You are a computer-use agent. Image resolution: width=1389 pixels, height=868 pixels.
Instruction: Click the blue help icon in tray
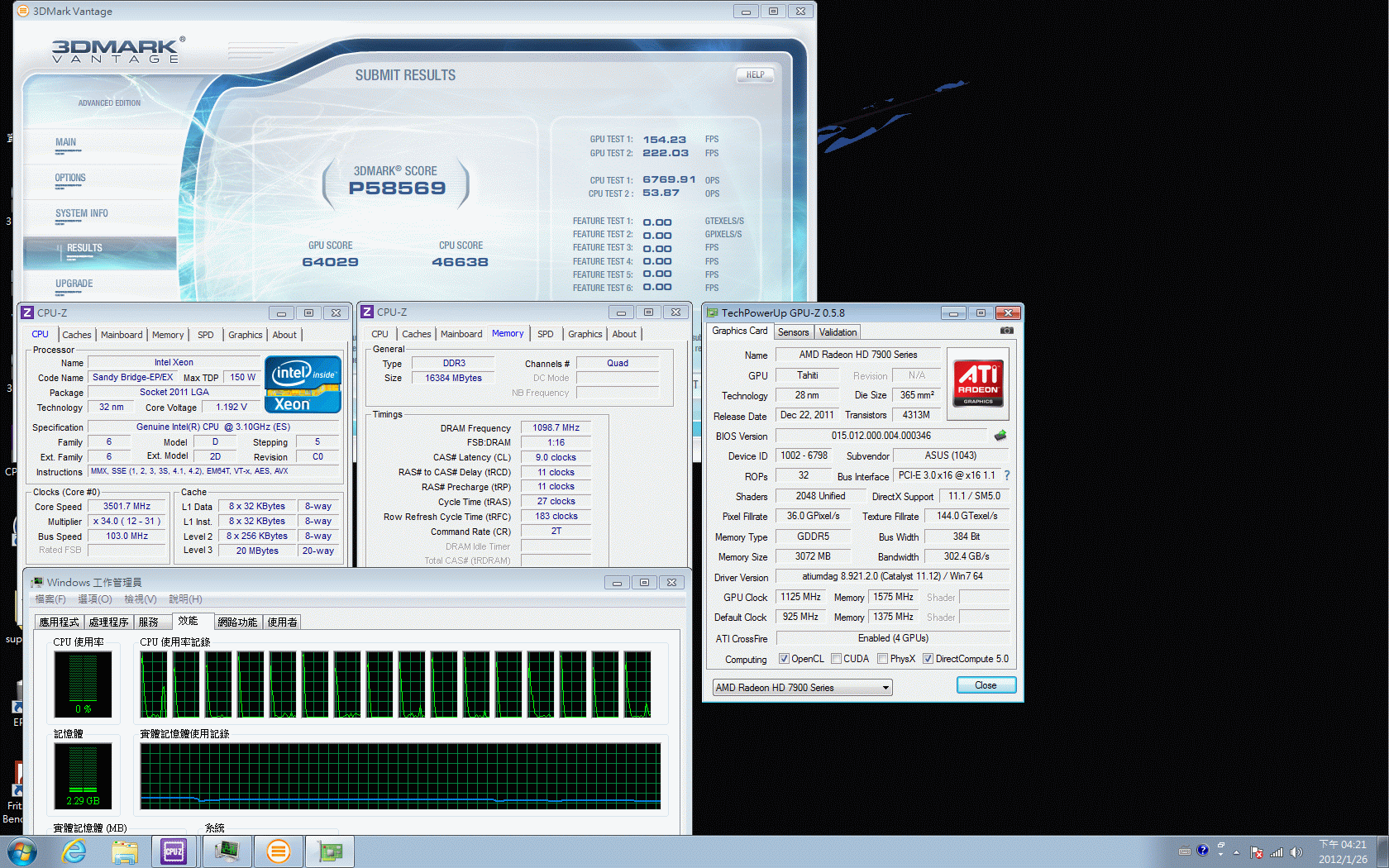click(x=1203, y=850)
